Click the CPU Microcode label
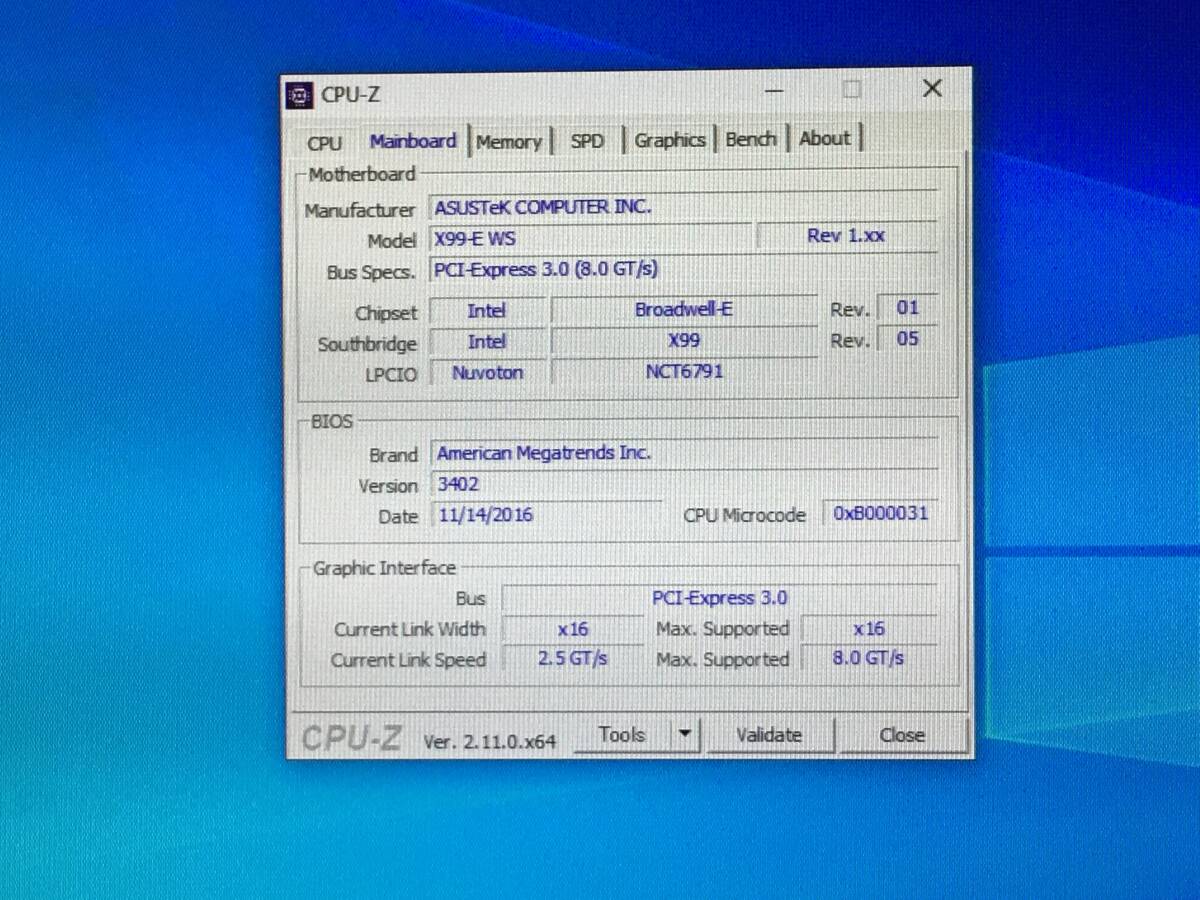This screenshot has width=1200, height=900. click(744, 516)
